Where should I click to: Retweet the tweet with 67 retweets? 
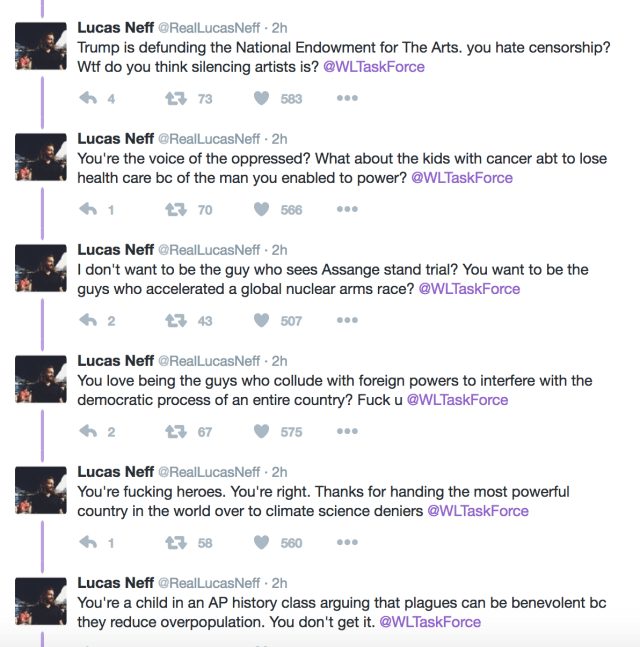tap(176, 431)
